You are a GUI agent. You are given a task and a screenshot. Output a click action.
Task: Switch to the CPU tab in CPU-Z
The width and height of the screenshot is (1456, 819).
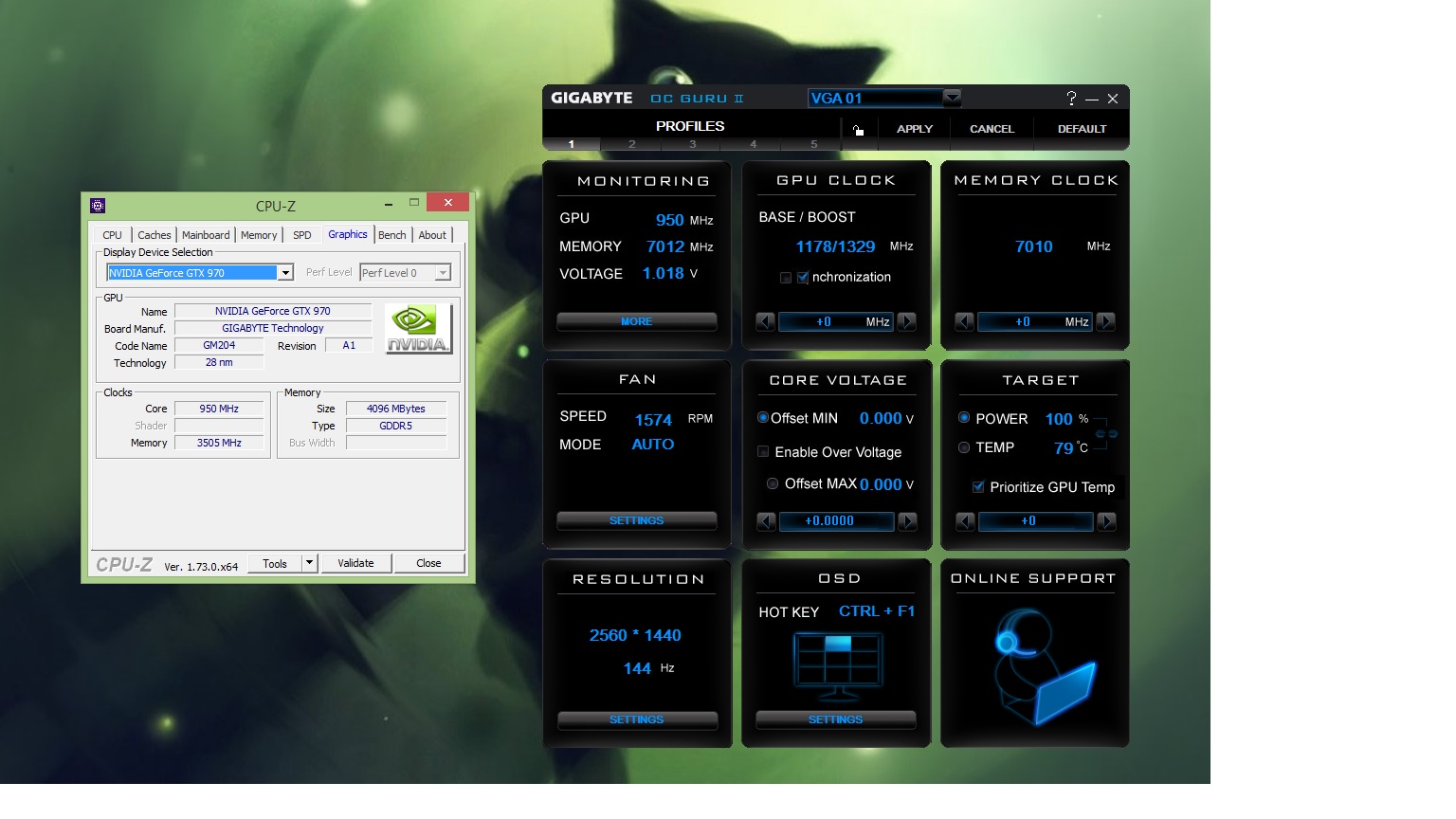click(x=112, y=235)
